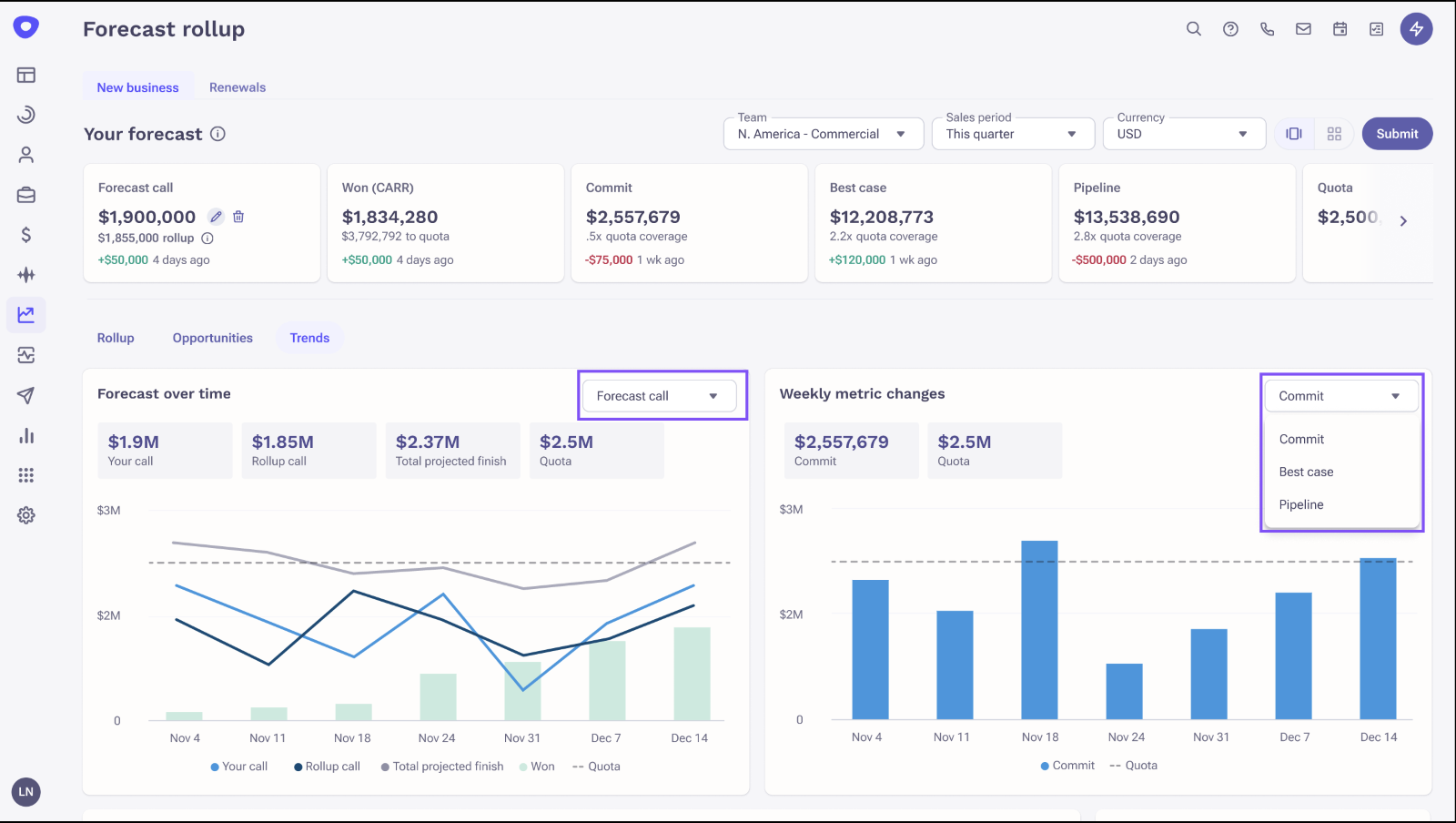Open the Forecast call chart dropdown
The image size is (1456, 823).
coord(660,396)
